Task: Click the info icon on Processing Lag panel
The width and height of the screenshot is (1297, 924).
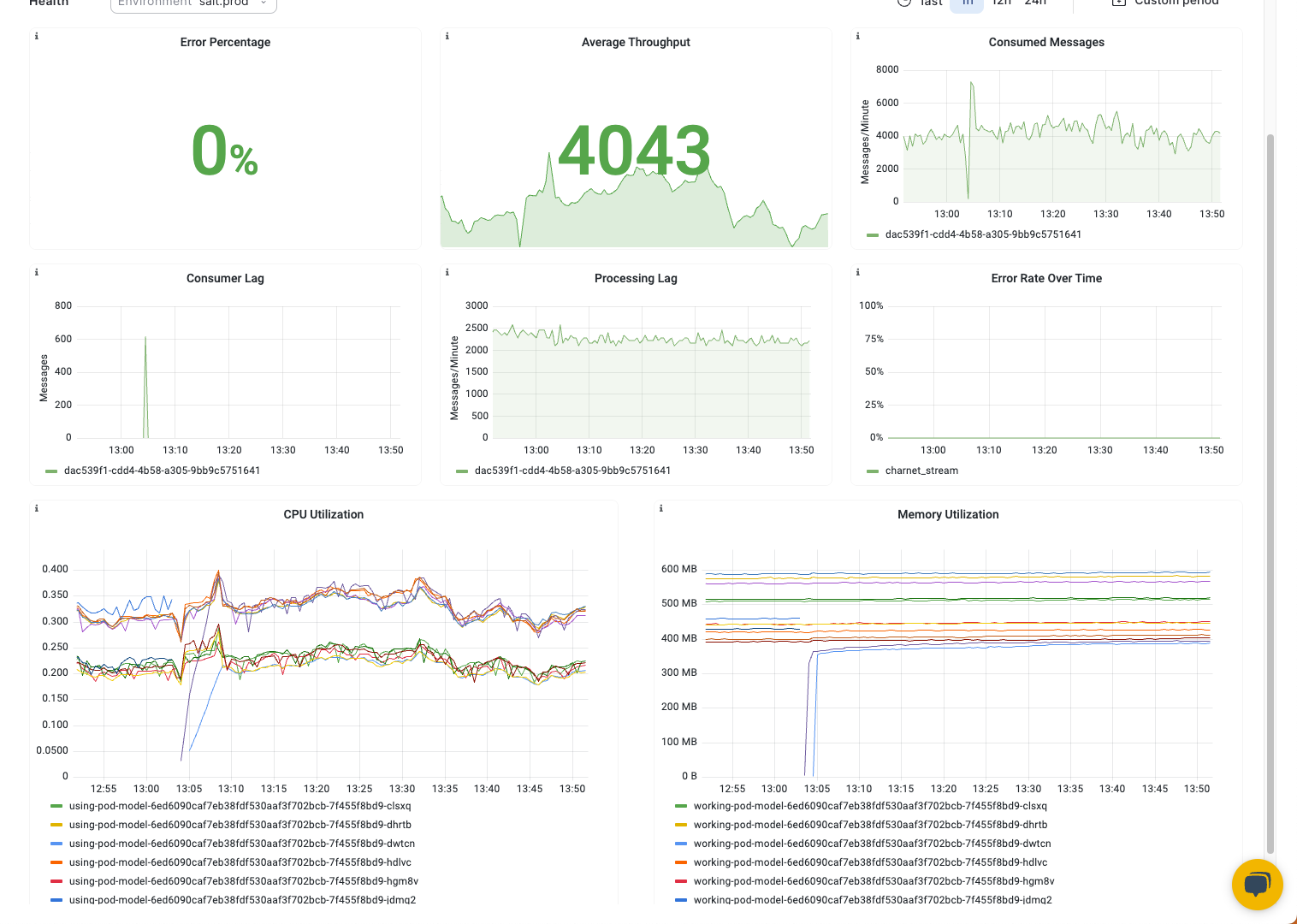Action: pyautogui.click(x=447, y=272)
